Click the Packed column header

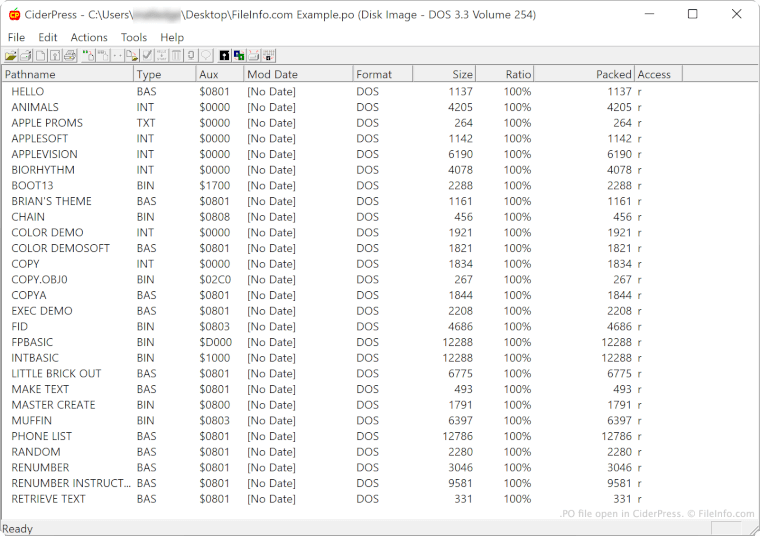584,74
